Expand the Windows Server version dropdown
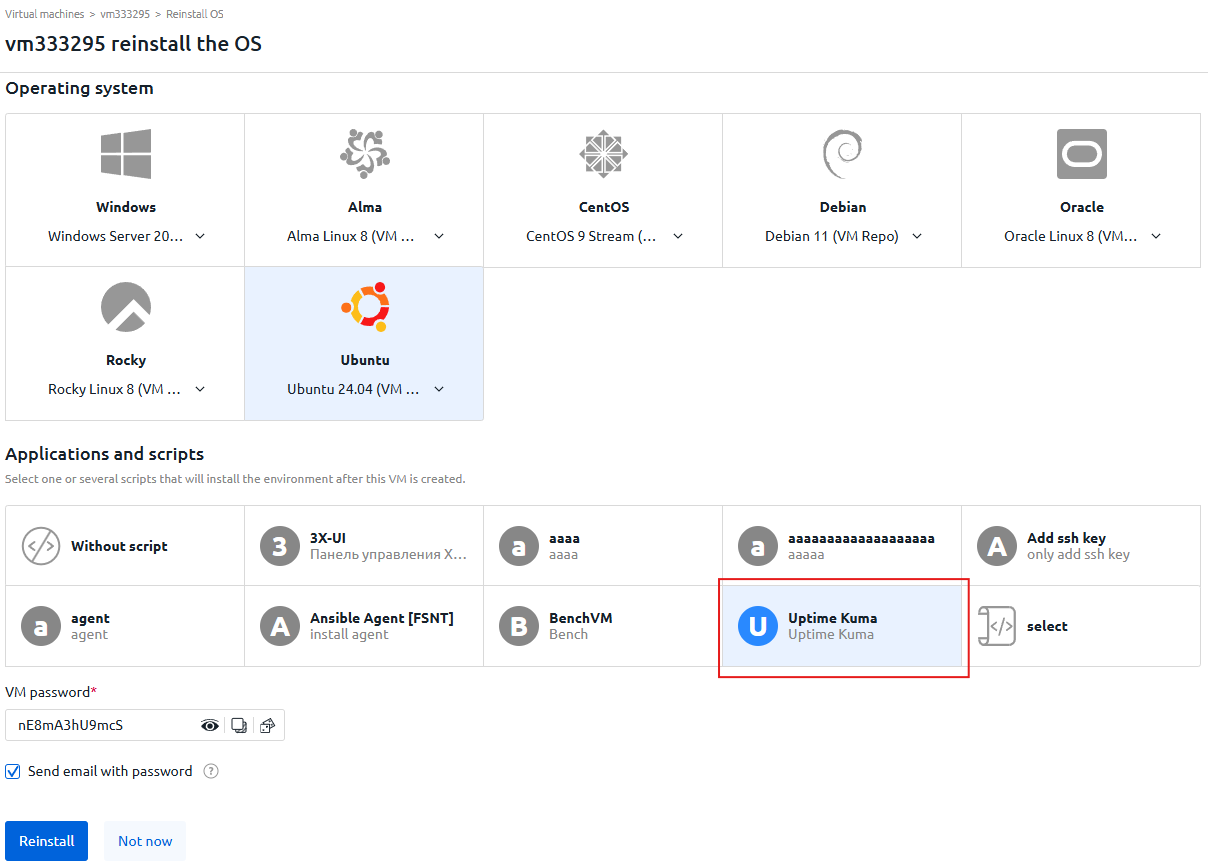 coord(200,236)
